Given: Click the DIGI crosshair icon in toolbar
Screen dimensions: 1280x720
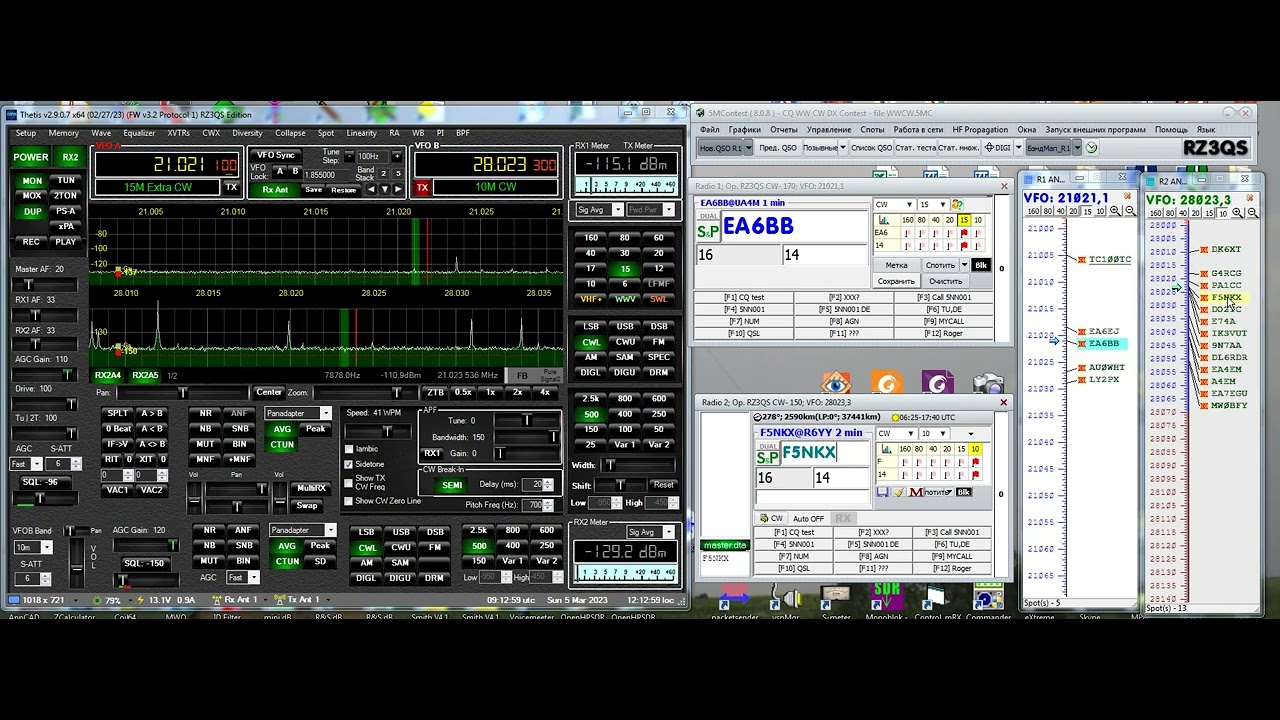Looking at the screenshot, I should (988, 148).
